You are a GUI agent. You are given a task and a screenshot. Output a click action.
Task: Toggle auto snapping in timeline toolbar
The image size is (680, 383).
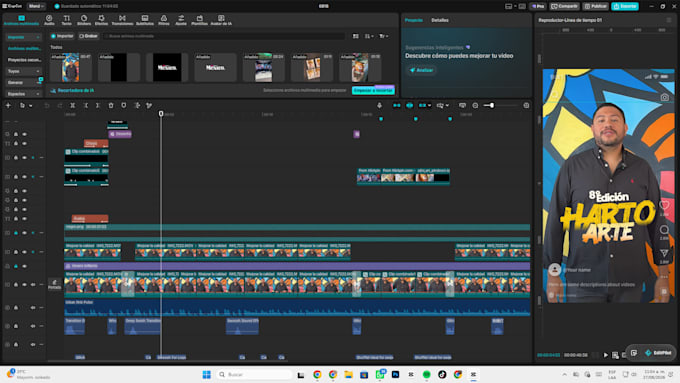click(409, 105)
